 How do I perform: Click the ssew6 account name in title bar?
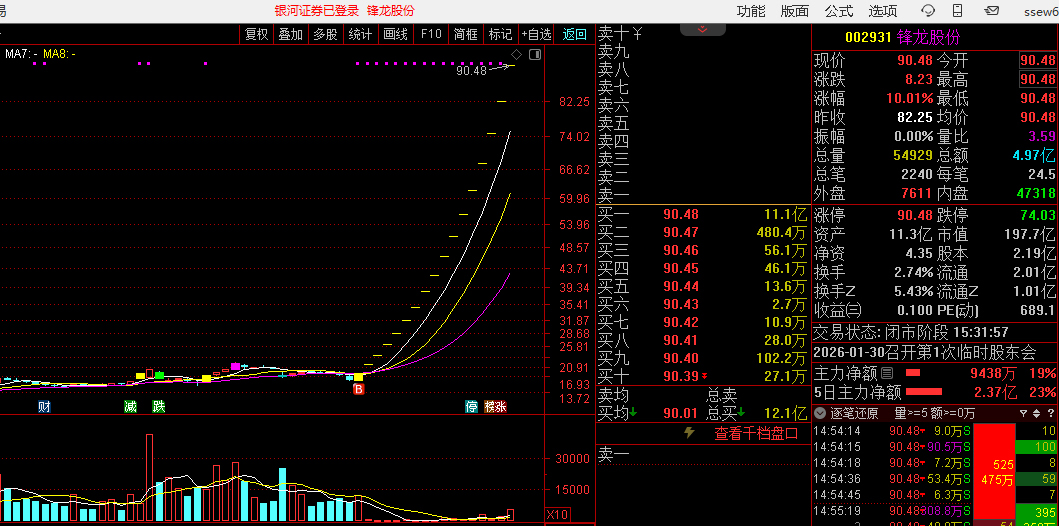coord(1041,11)
